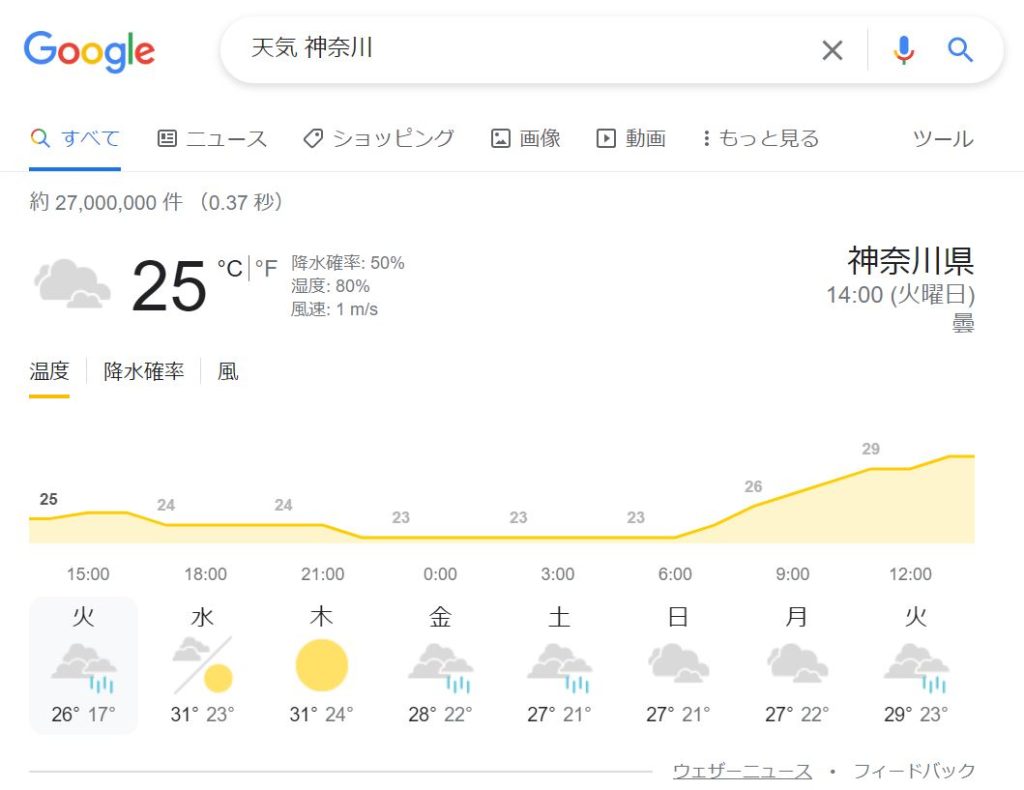The height and width of the screenshot is (790, 1024).
Task: Select Sunday's cloudy forecast icon
Action: [679, 663]
